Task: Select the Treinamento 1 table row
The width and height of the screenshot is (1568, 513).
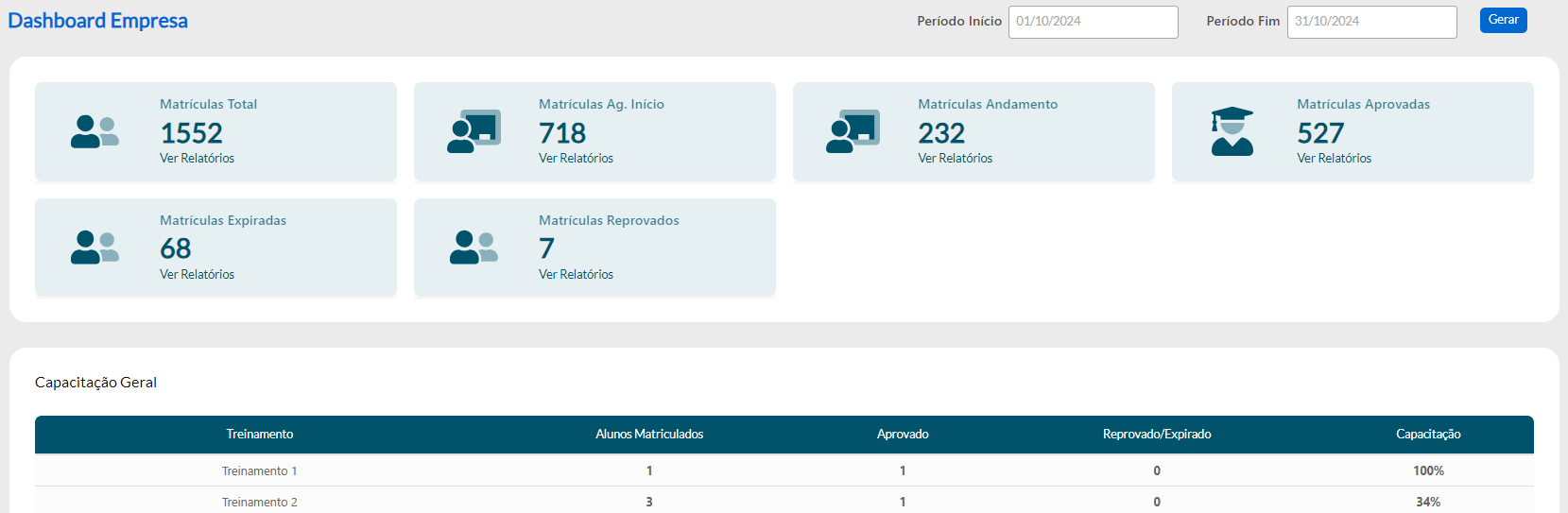Action: pyautogui.click(x=260, y=471)
